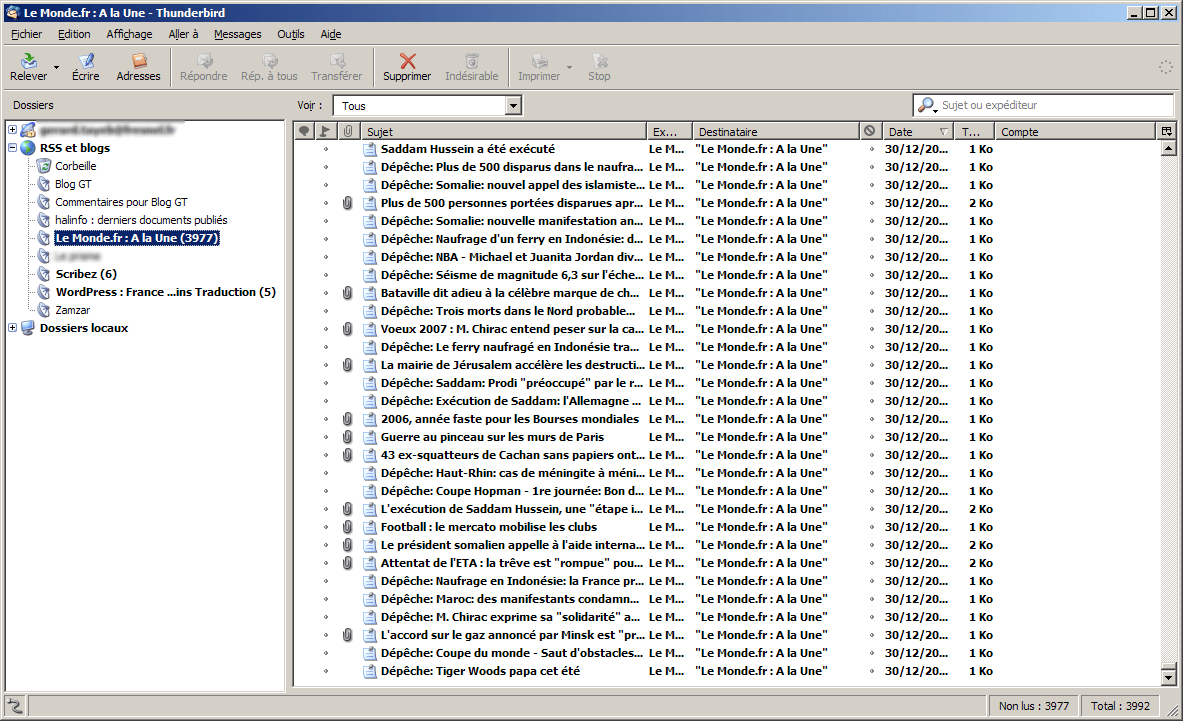Open the Relever dropdown arrow

point(56,68)
